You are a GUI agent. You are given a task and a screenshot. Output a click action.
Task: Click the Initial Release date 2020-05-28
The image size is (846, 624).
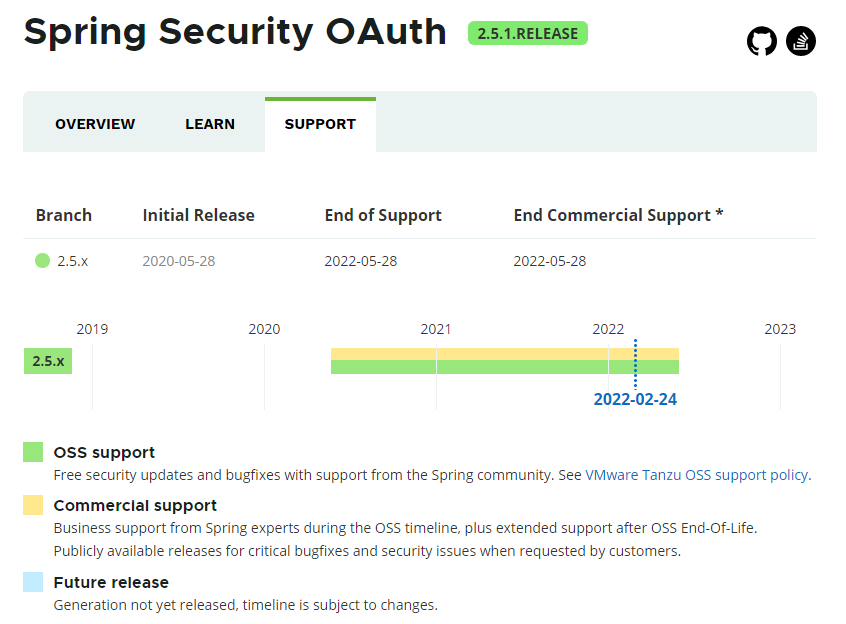pos(179,261)
